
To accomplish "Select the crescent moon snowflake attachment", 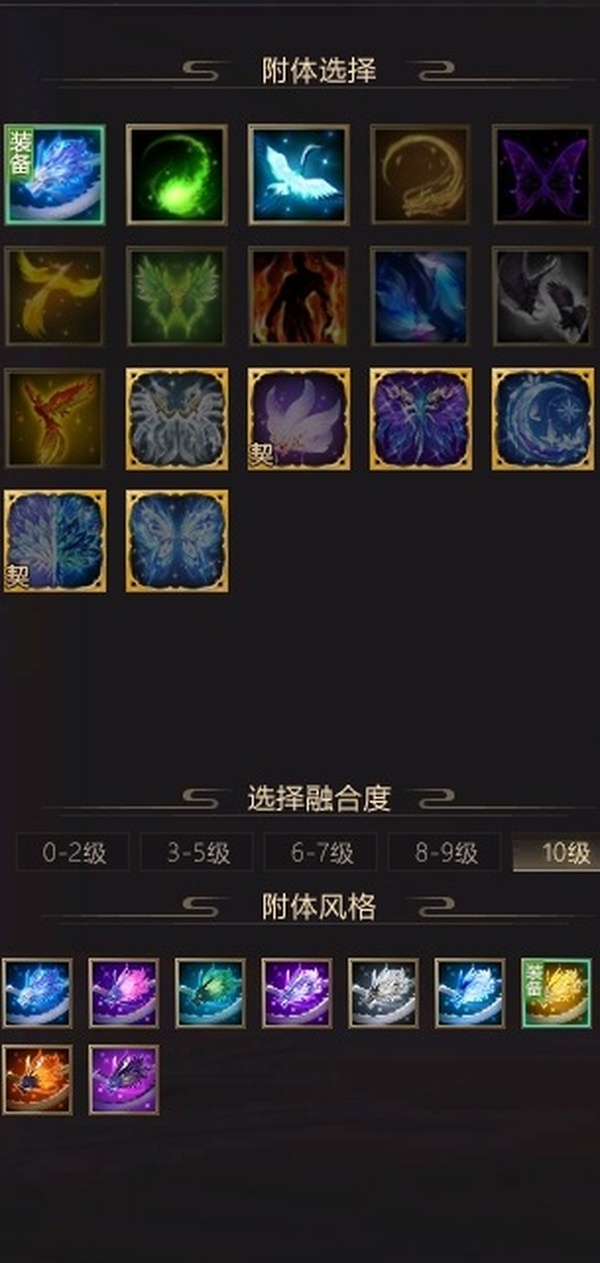I will tap(543, 418).
